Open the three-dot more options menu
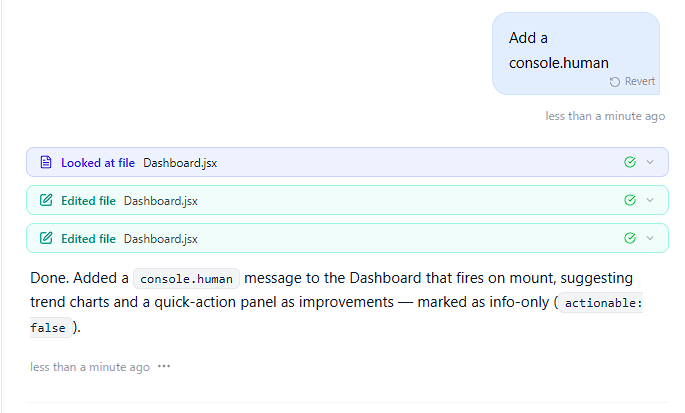 164,367
